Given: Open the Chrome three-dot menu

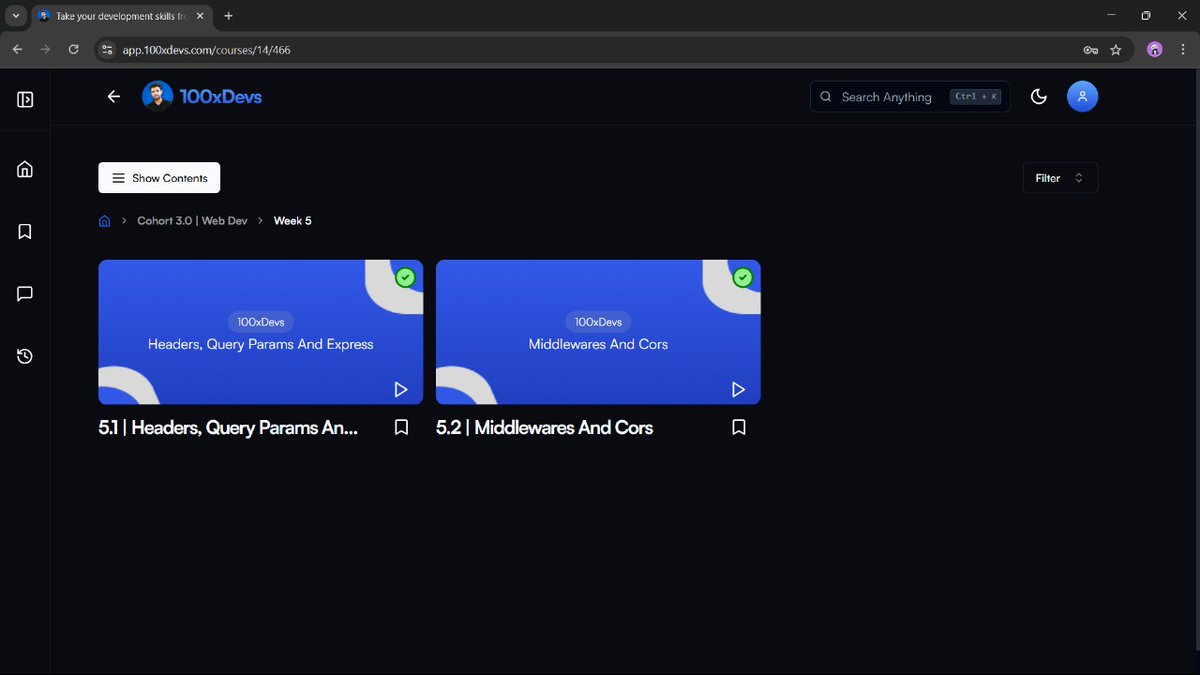Looking at the screenshot, I should tap(1182, 49).
